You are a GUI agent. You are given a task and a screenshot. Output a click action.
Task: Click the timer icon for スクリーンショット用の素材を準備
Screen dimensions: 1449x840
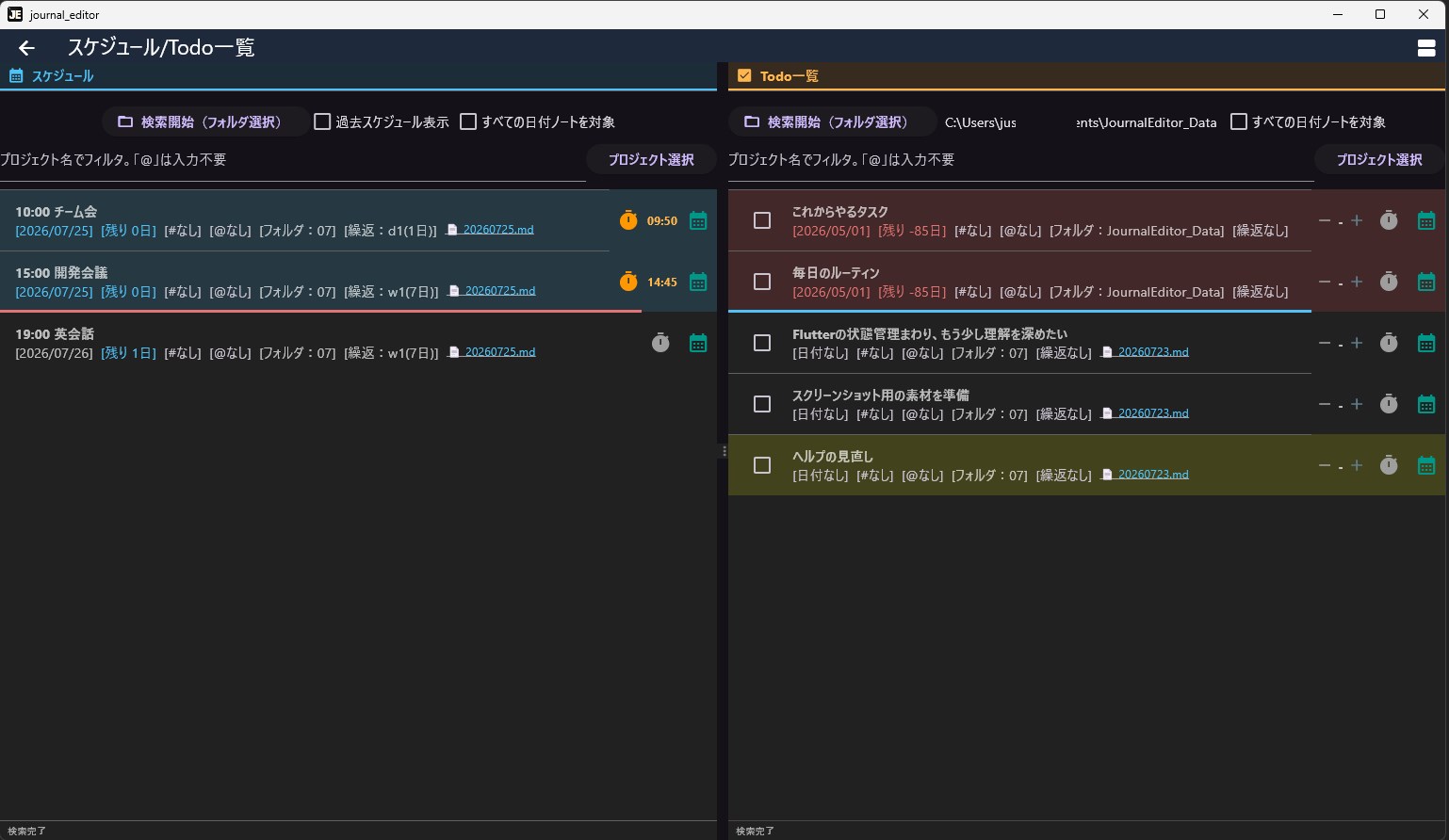[1389, 404]
